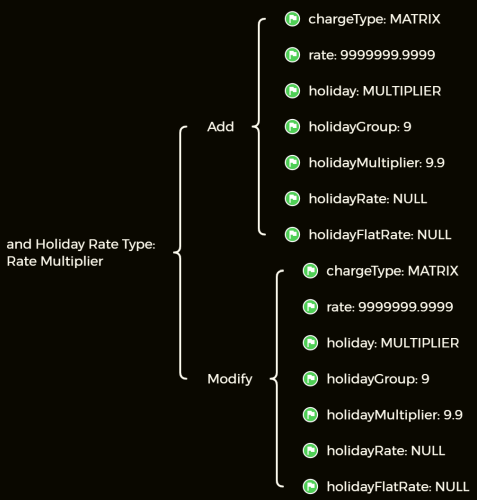
Task: Collapse the Add branch brace
Action: tap(259, 127)
